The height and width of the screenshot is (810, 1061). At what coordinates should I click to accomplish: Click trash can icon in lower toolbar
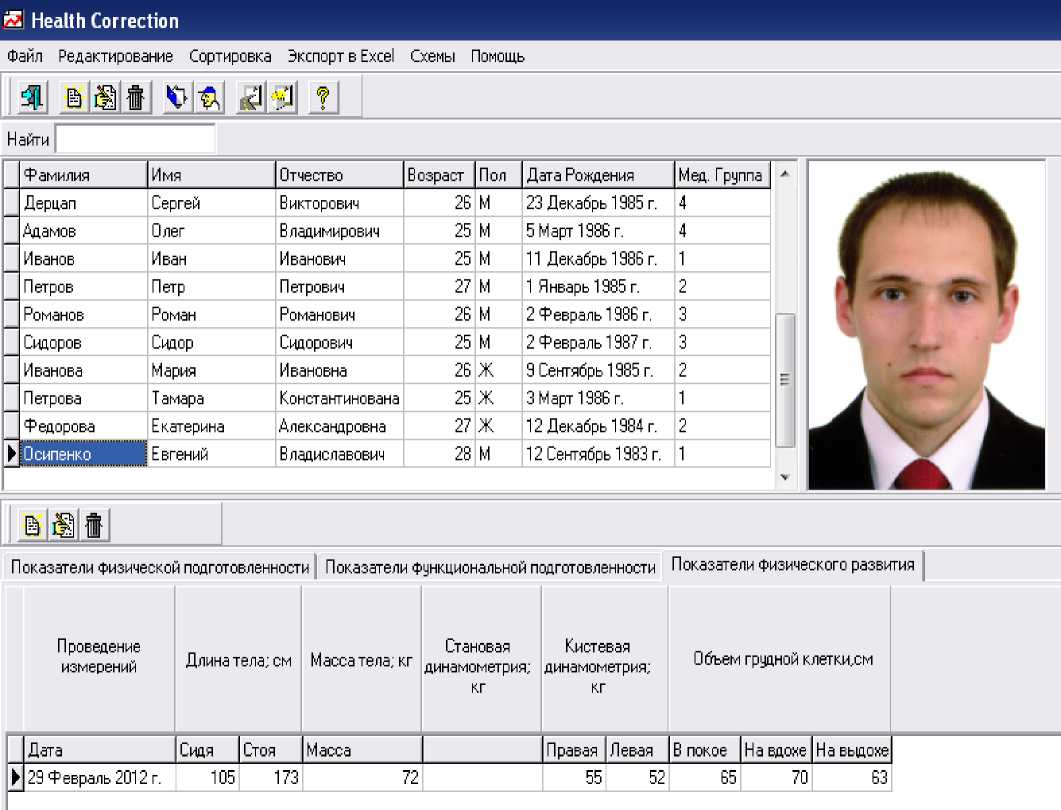(94, 524)
